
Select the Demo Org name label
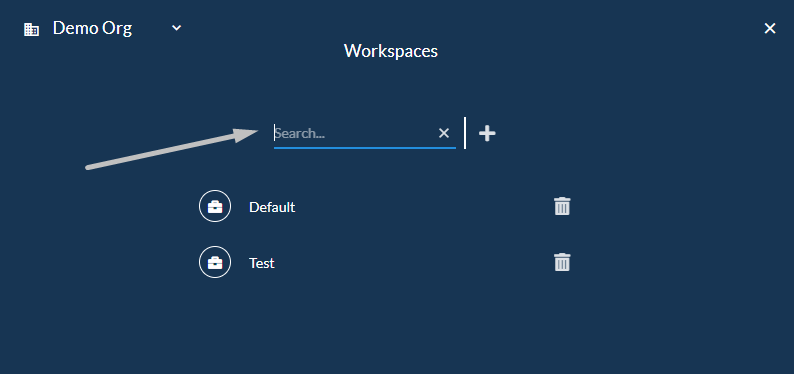(x=92, y=28)
